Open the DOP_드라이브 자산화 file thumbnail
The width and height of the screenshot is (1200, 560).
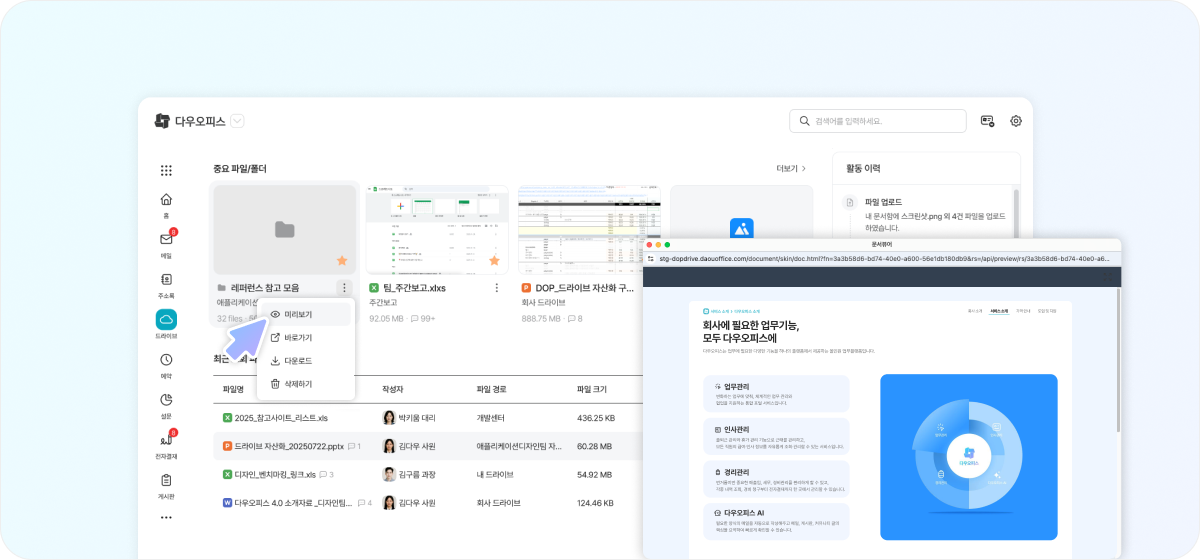590,229
